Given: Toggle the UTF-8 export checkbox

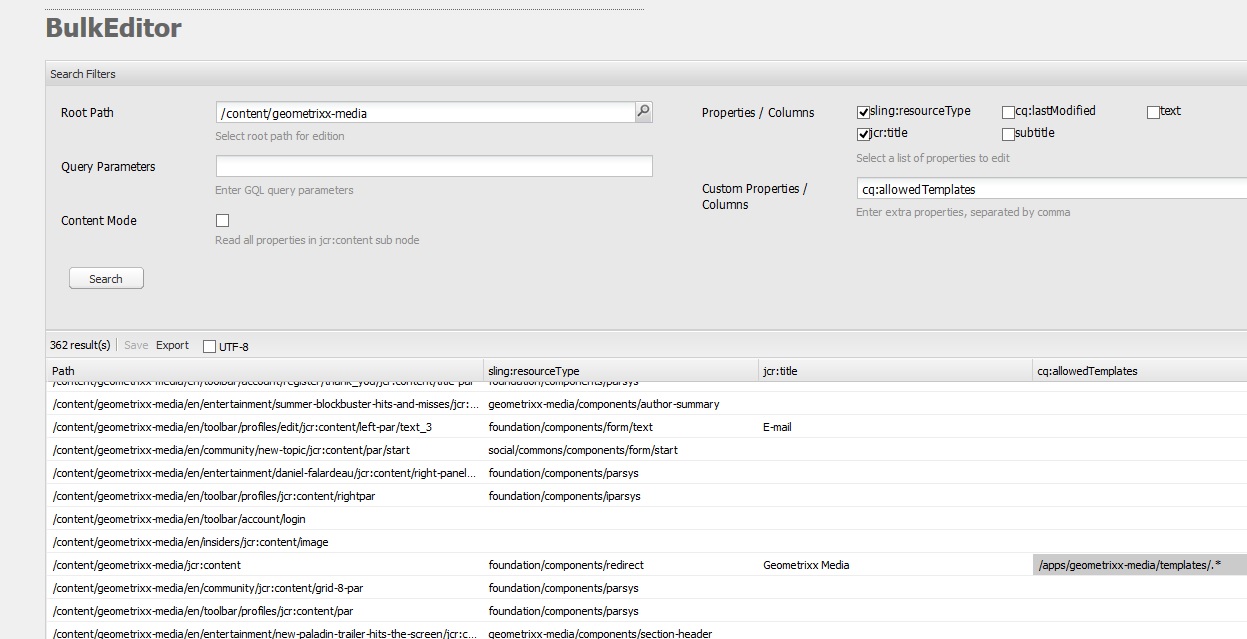Looking at the screenshot, I should 209,347.
